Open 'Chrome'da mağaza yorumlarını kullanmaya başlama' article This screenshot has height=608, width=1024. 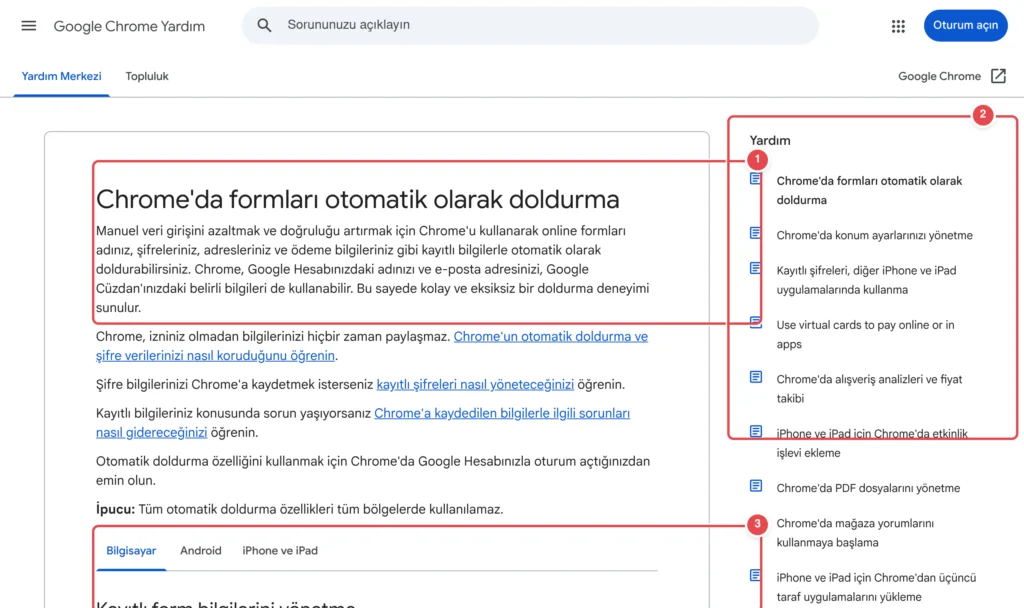(x=855, y=533)
